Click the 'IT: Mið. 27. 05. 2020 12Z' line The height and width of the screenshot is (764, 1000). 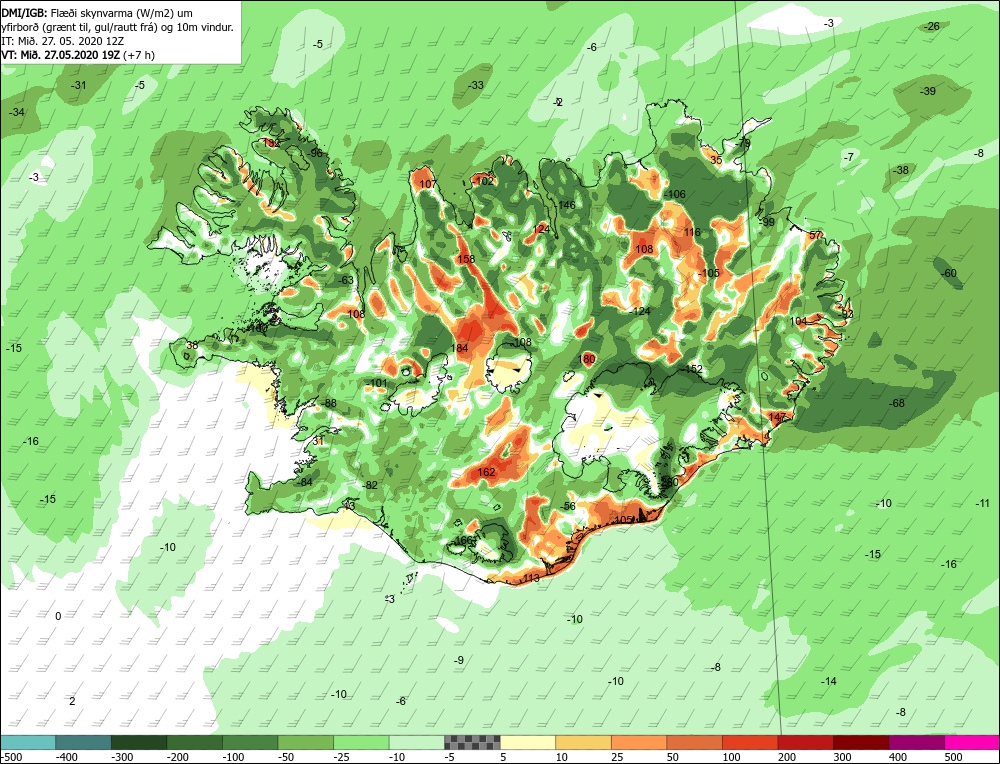click(x=62, y=41)
